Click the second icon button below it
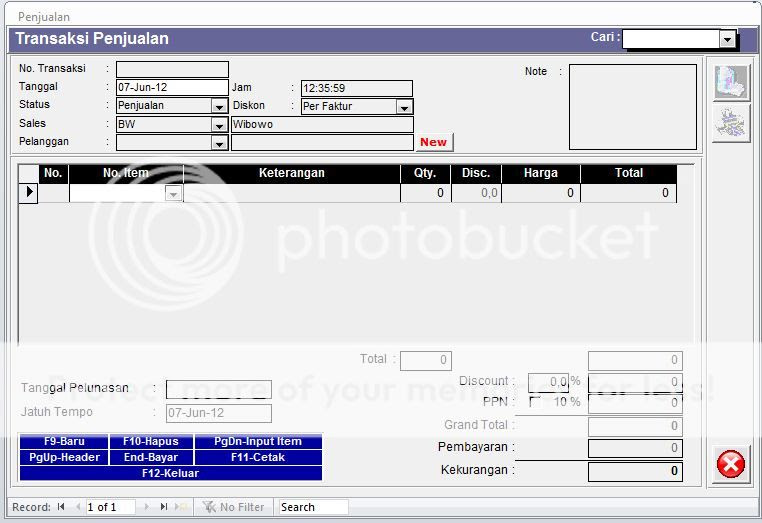Screen dimensions: 762x523 pos(731,123)
